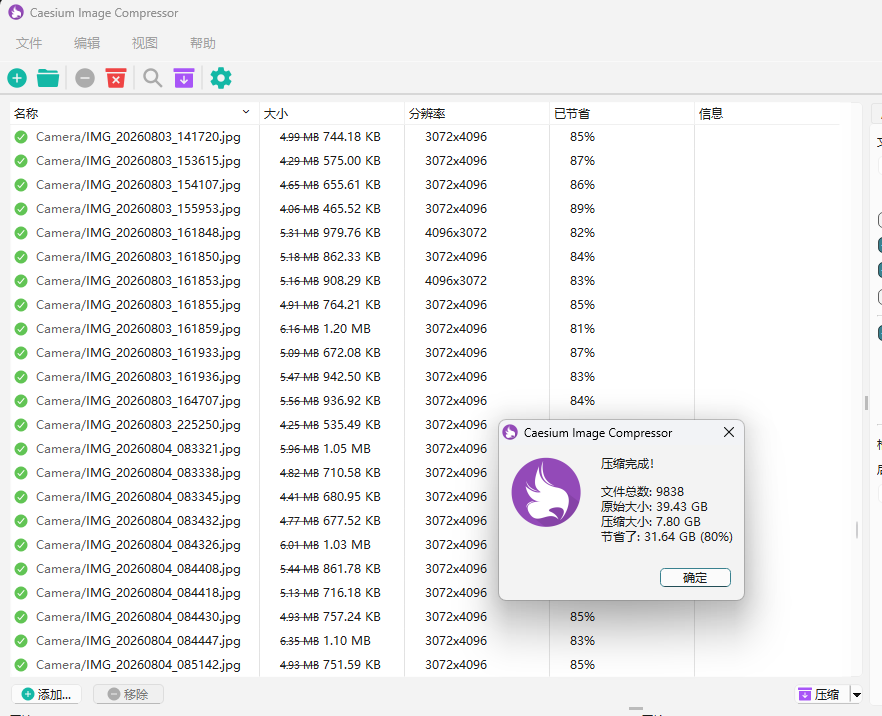Click the 信息 column header
This screenshot has width=882, height=716.
(x=767, y=114)
